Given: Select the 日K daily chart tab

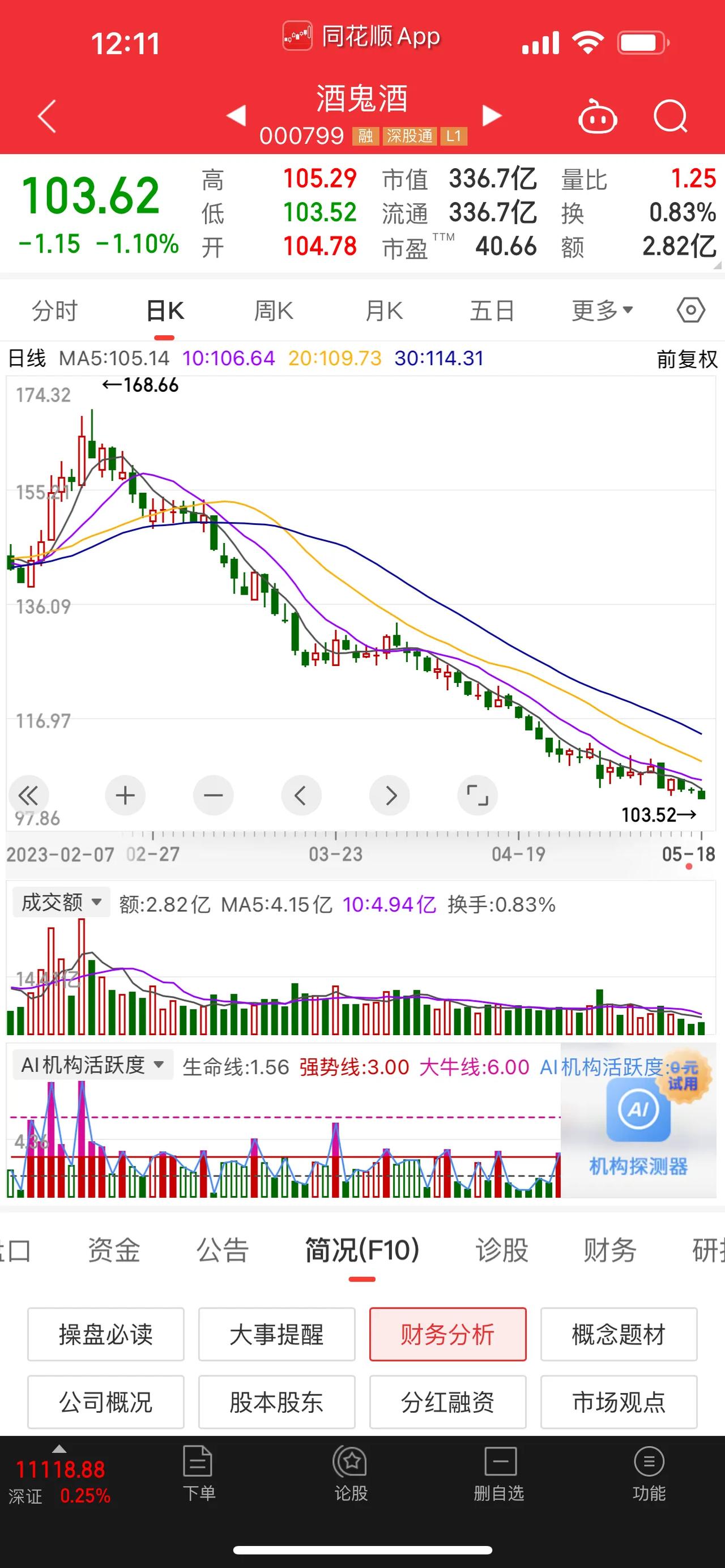Looking at the screenshot, I should pos(165,310).
